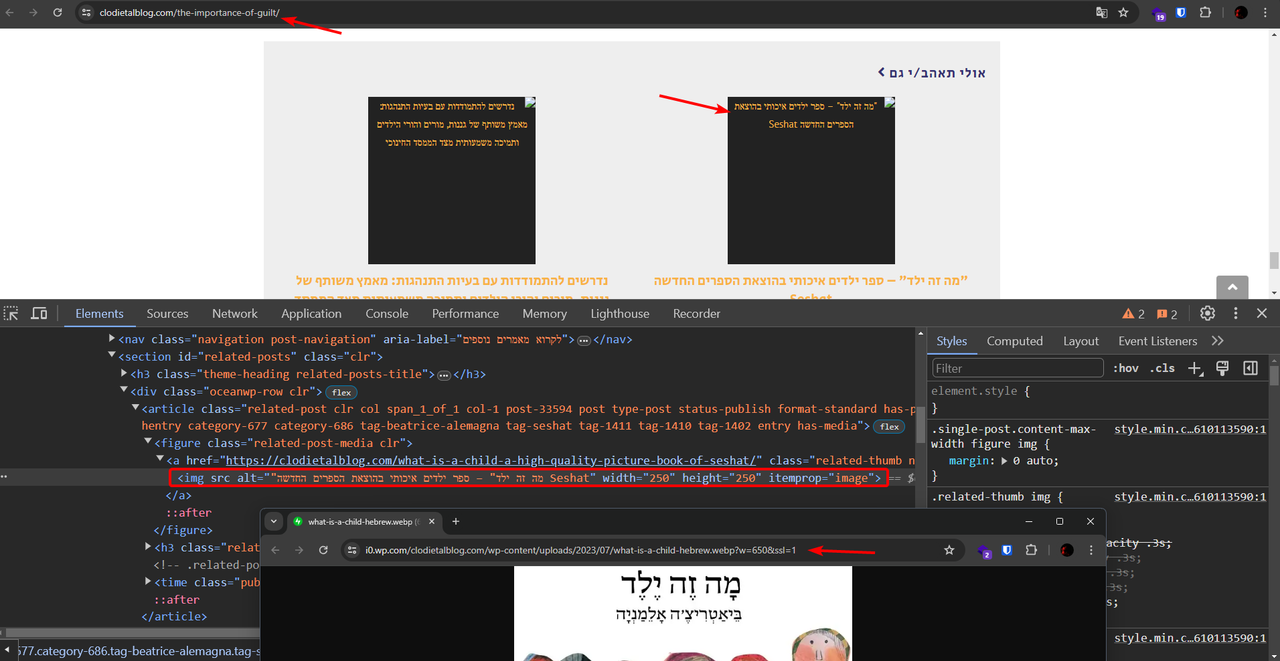Click the Styles Filter input field

coord(1017,368)
